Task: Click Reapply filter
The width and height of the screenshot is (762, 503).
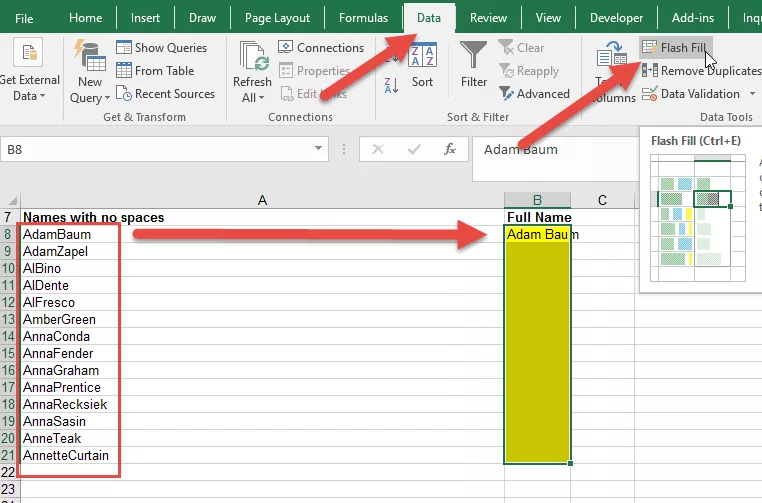Action: click(529, 70)
